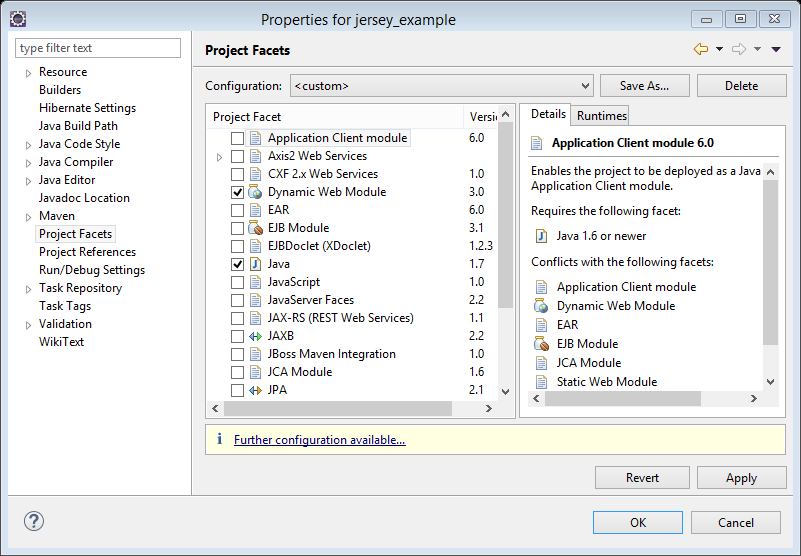Click the Application Client module list icon
The height and width of the screenshot is (556, 801).
pos(255,138)
